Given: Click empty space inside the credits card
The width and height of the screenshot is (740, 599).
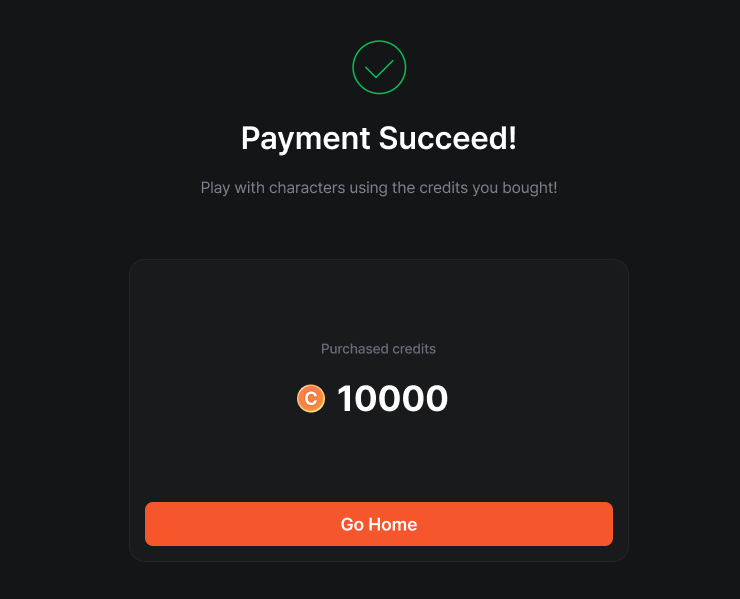Looking at the screenshot, I should coord(220,300).
